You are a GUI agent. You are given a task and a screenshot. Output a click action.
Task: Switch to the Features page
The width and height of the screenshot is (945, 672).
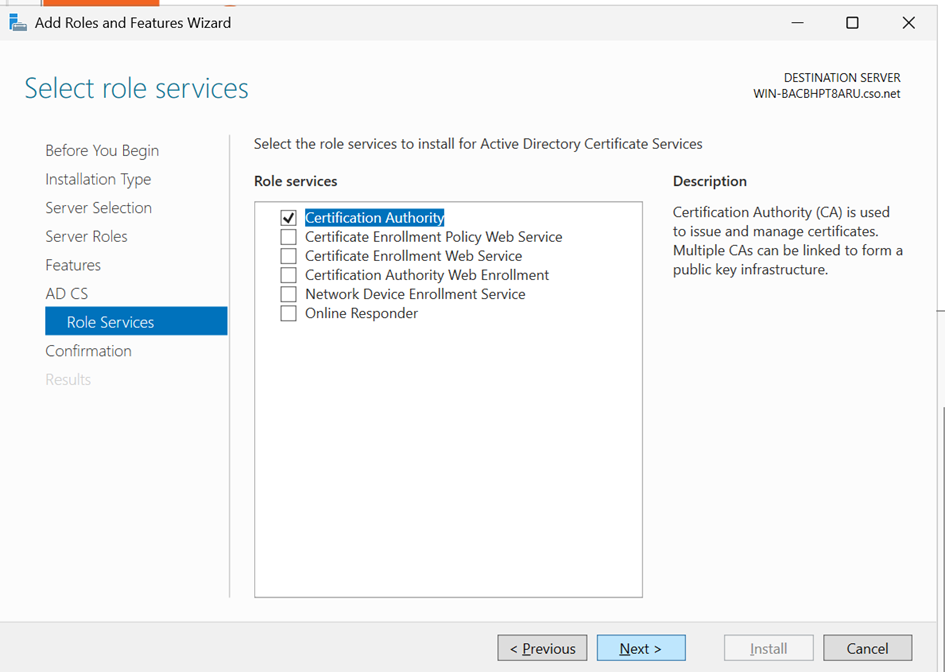pos(72,264)
